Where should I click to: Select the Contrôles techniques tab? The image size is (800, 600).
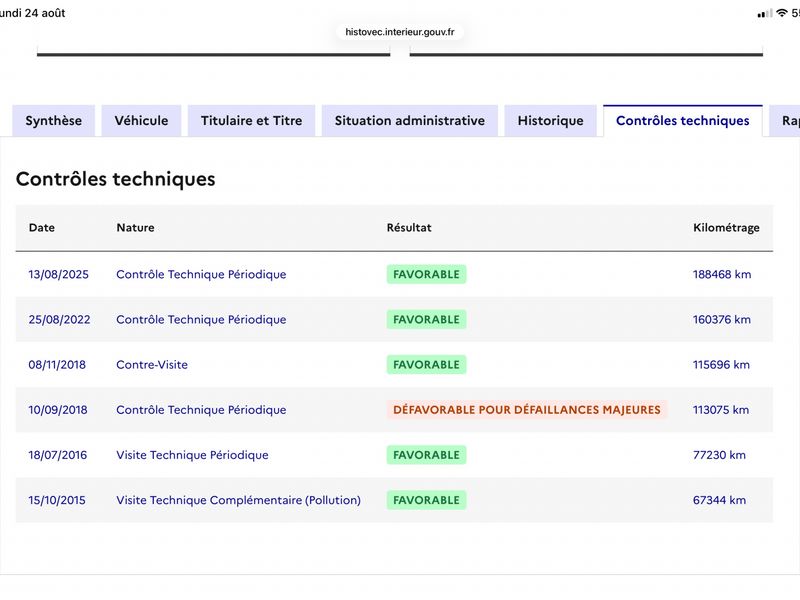coord(683,121)
